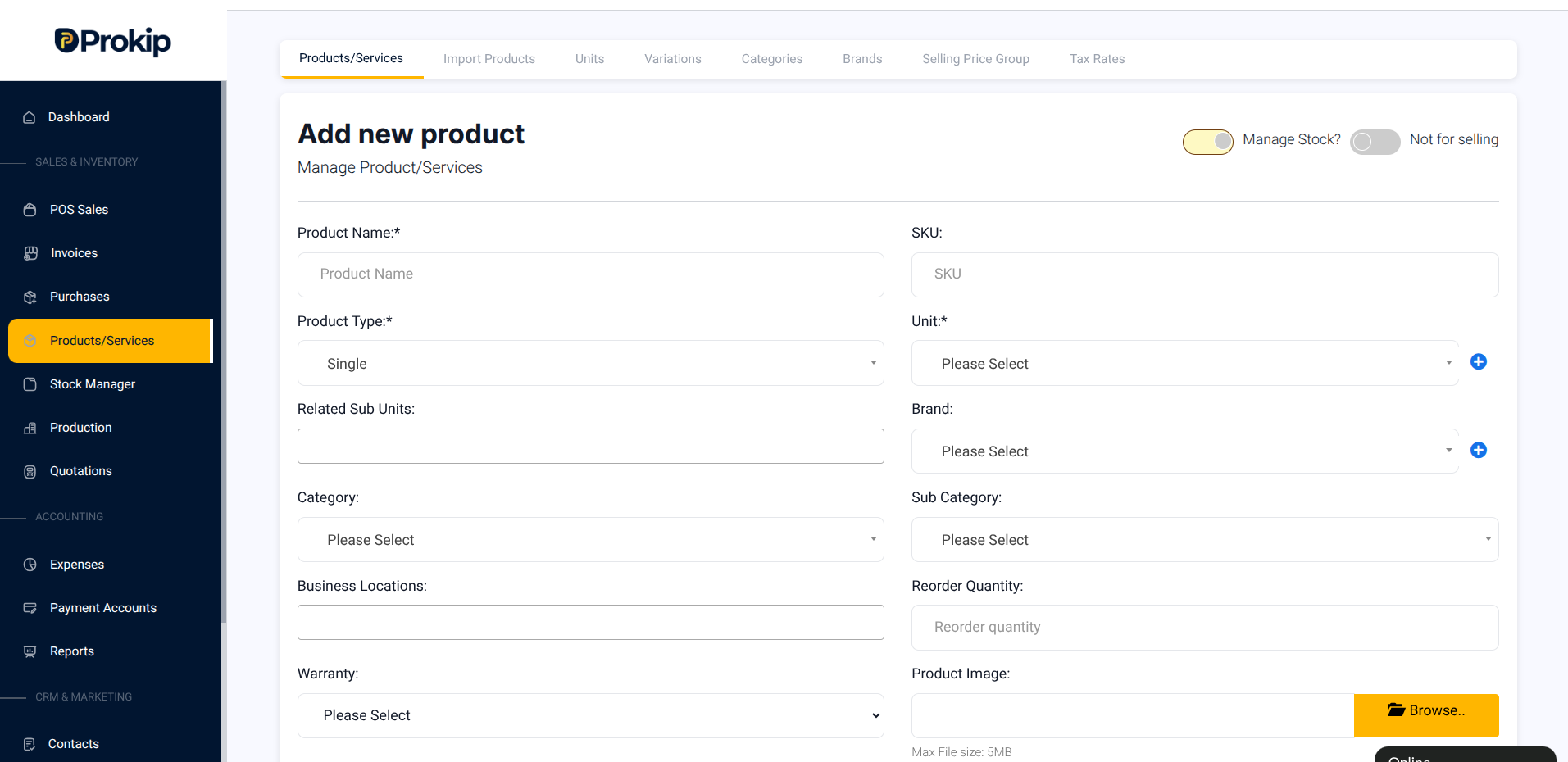This screenshot has width=1568, height=762.
Task: Select Products/Services in the sidebar
Action: (111, 341)
